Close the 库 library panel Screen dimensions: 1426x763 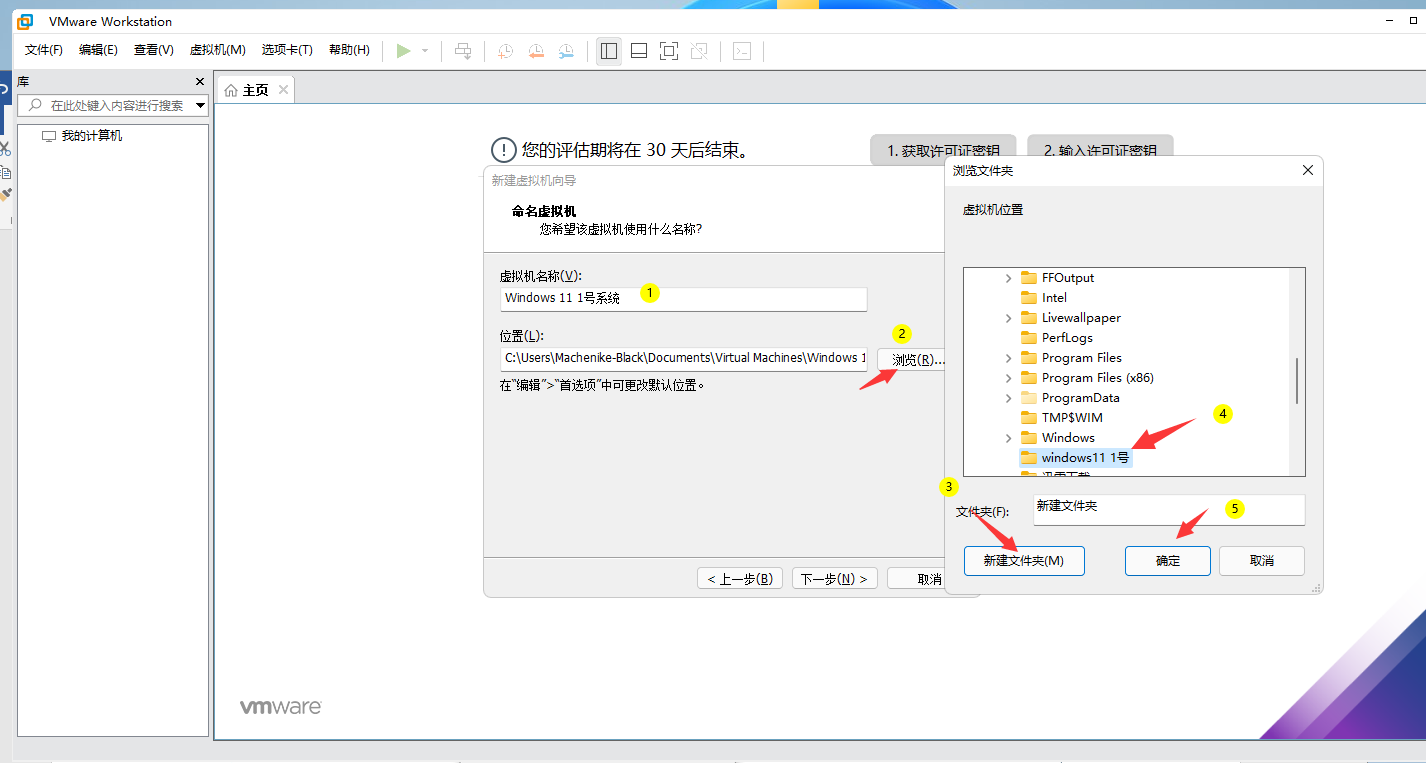point(200,82)
